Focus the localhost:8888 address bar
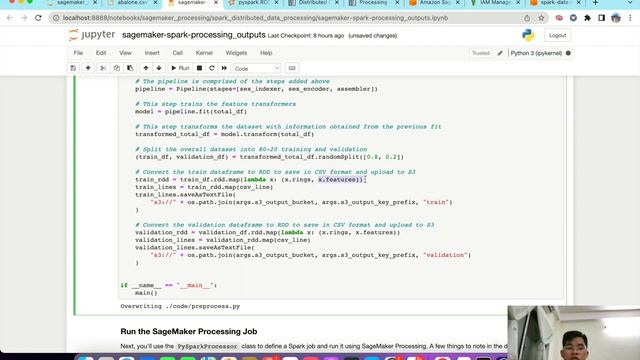Image resolution: width=640 pixels, height=360 pixels. [255, 18]
